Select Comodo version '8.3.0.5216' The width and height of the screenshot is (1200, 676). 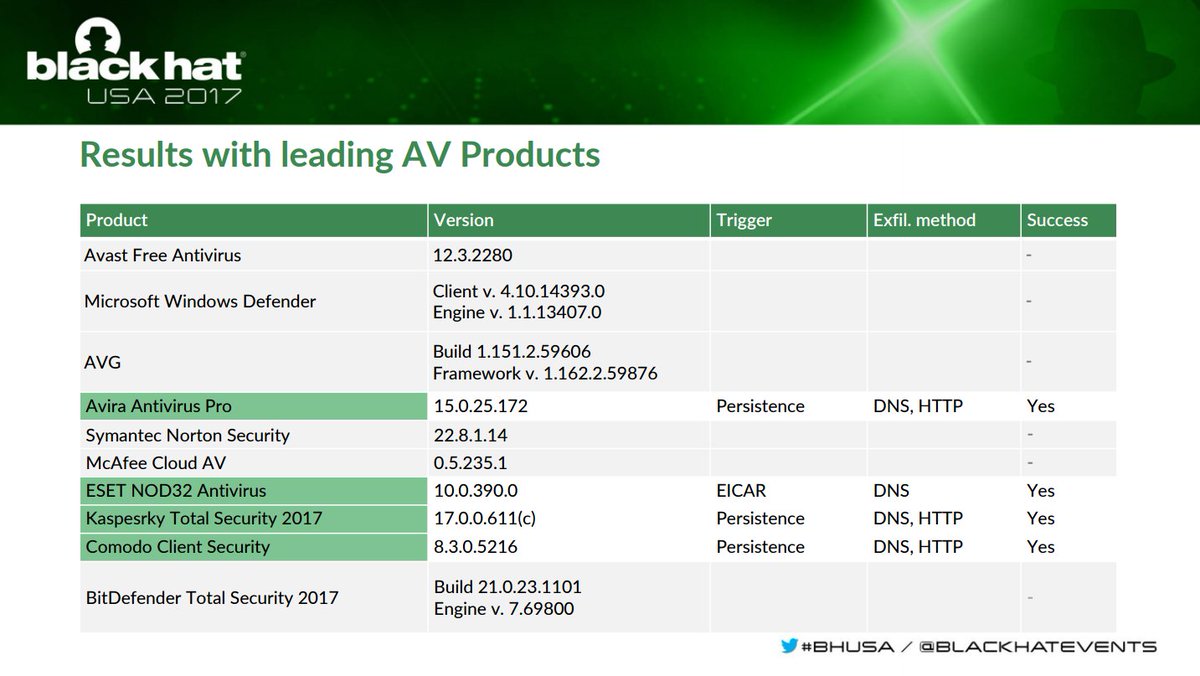click(x=475, y=547)
